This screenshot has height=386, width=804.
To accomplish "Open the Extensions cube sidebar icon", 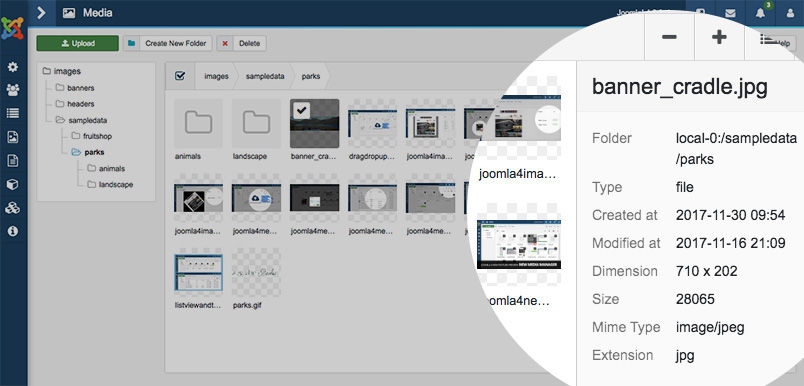I will 12,185.
